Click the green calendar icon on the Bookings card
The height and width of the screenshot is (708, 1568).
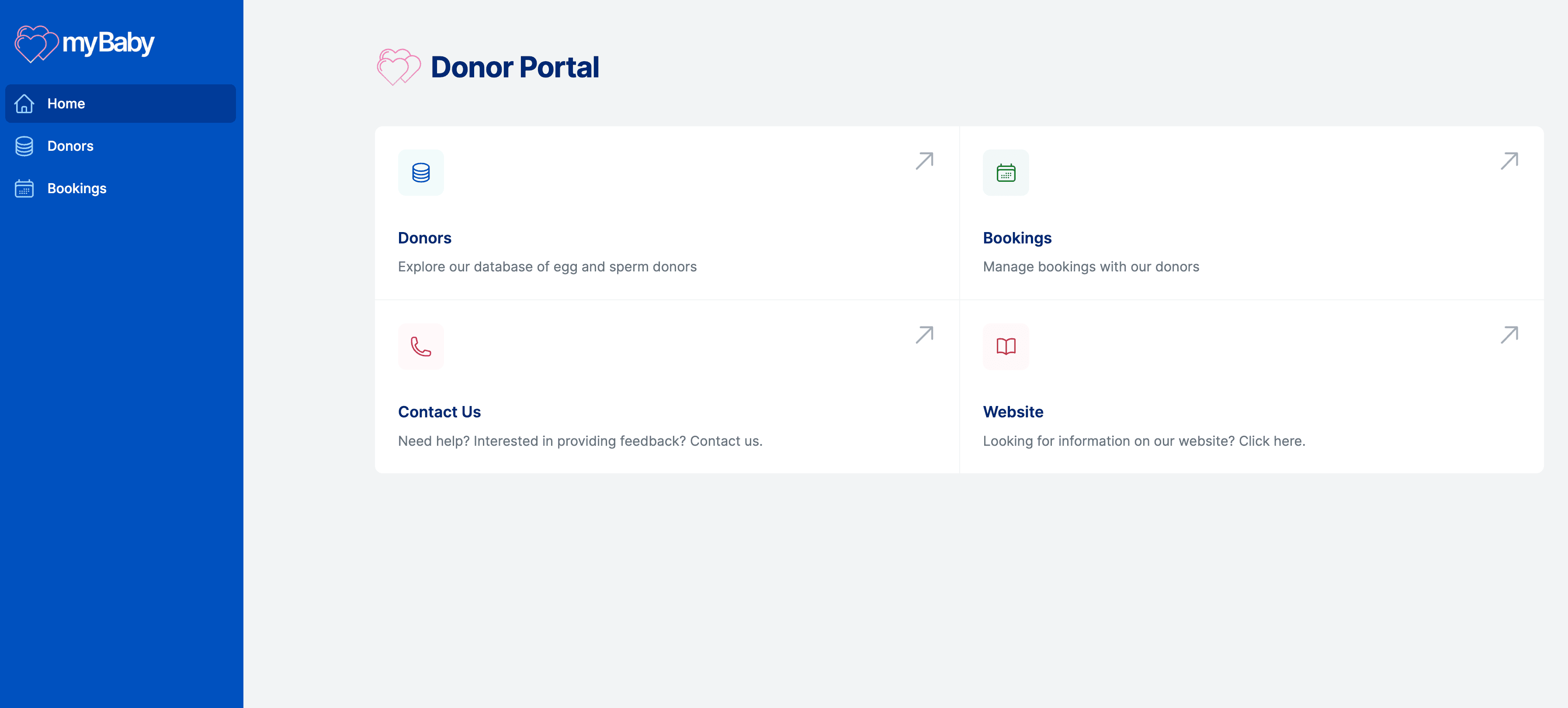pyautogui.click(x=1006, y=172)
